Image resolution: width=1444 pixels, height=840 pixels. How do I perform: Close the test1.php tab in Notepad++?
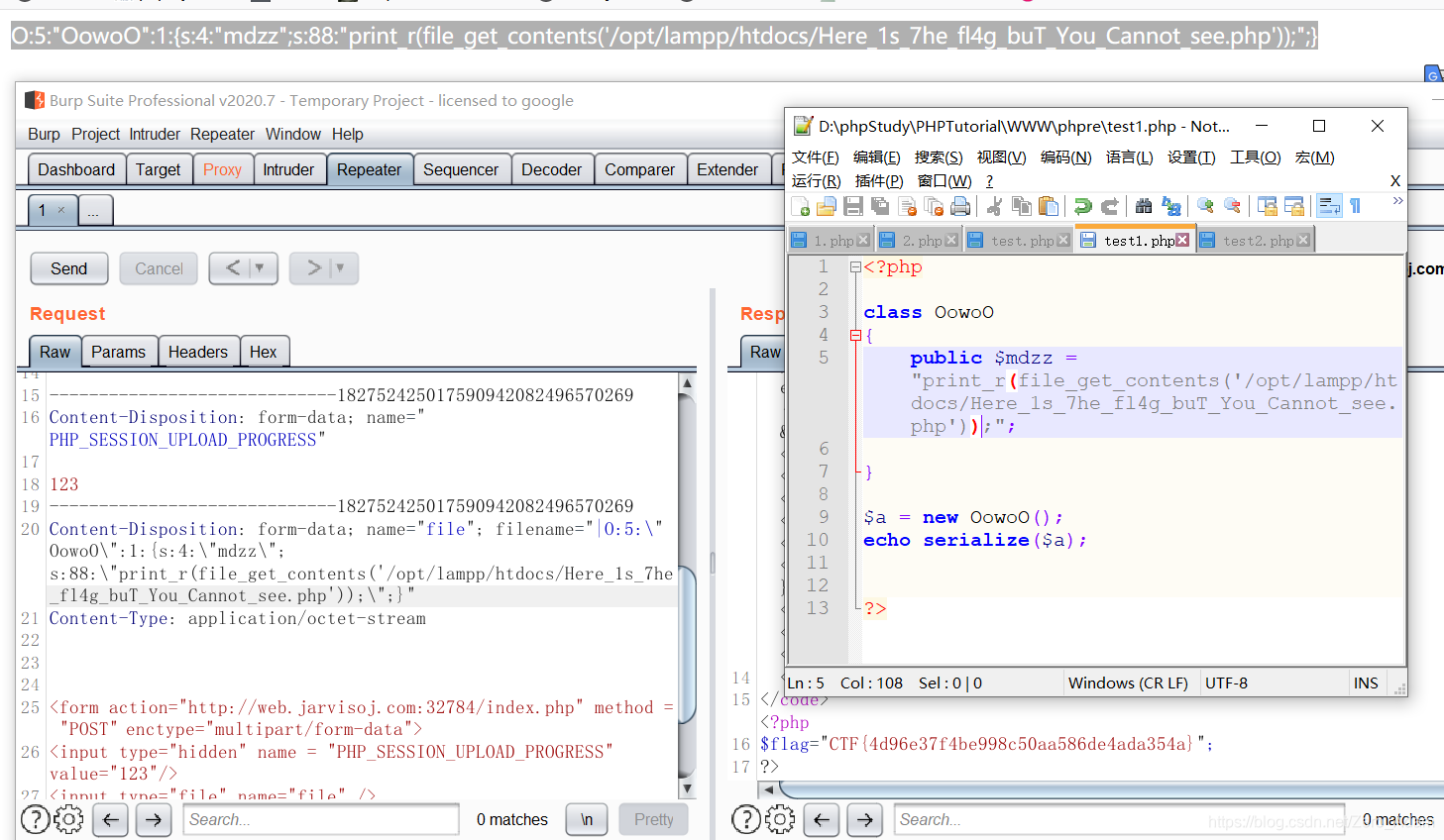(x=1182, y=241)
